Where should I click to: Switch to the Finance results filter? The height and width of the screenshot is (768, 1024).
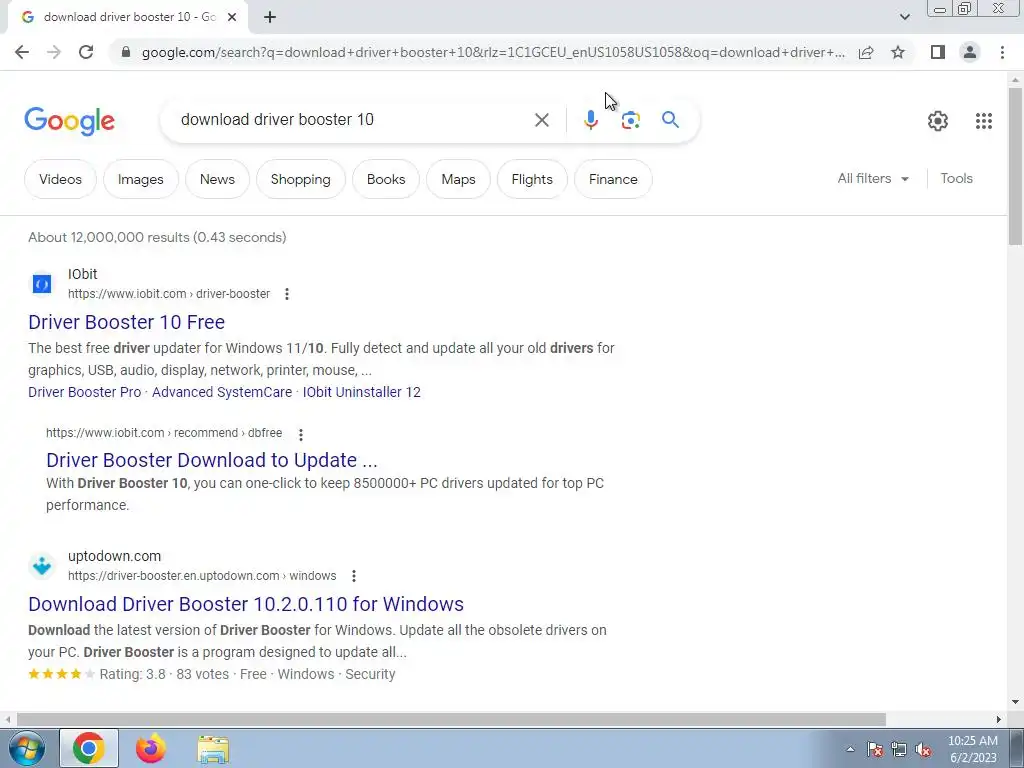[613, 179]
